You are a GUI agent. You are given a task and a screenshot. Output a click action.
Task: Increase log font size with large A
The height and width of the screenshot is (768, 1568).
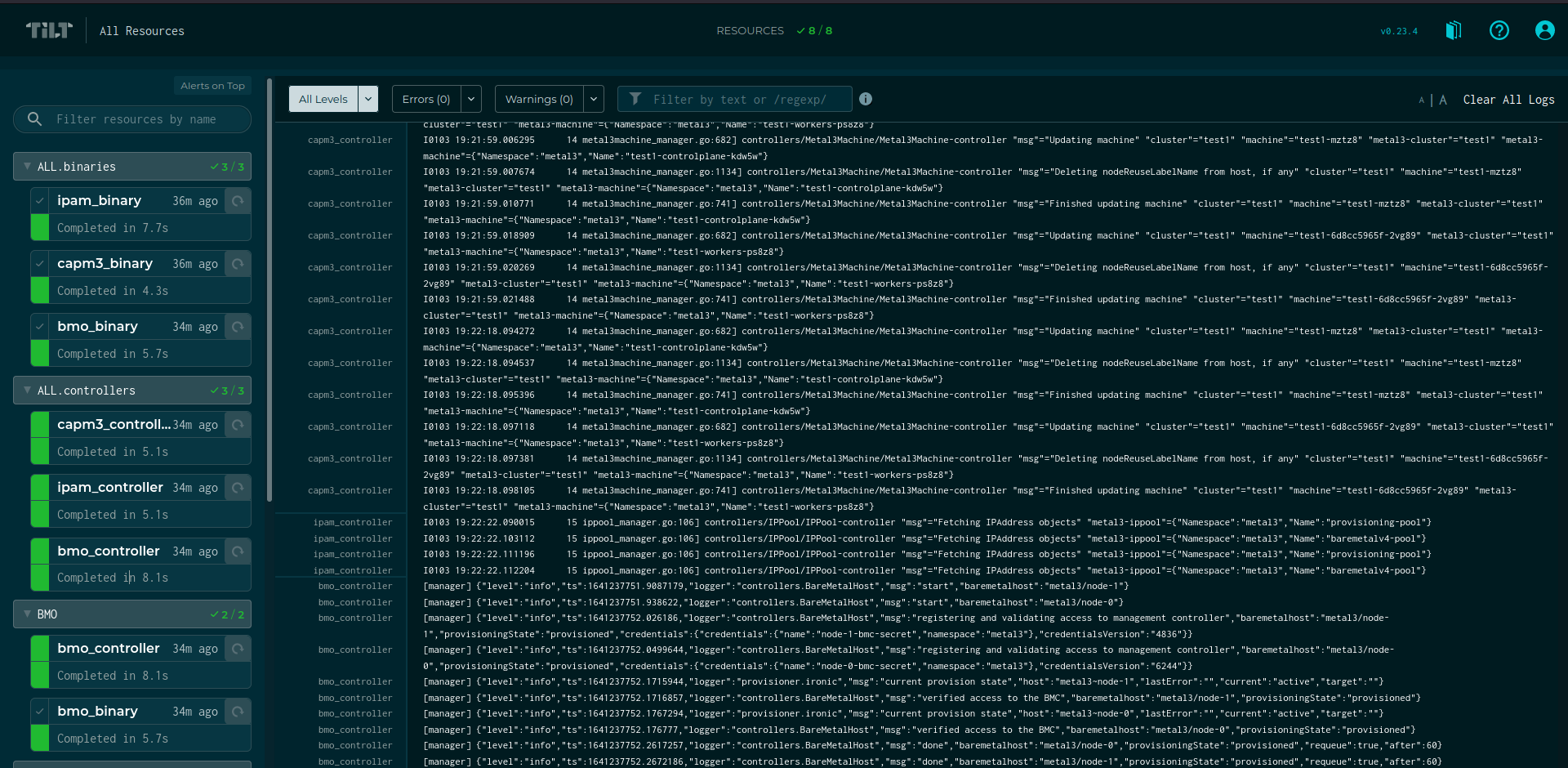click(x=1443, y=100)
